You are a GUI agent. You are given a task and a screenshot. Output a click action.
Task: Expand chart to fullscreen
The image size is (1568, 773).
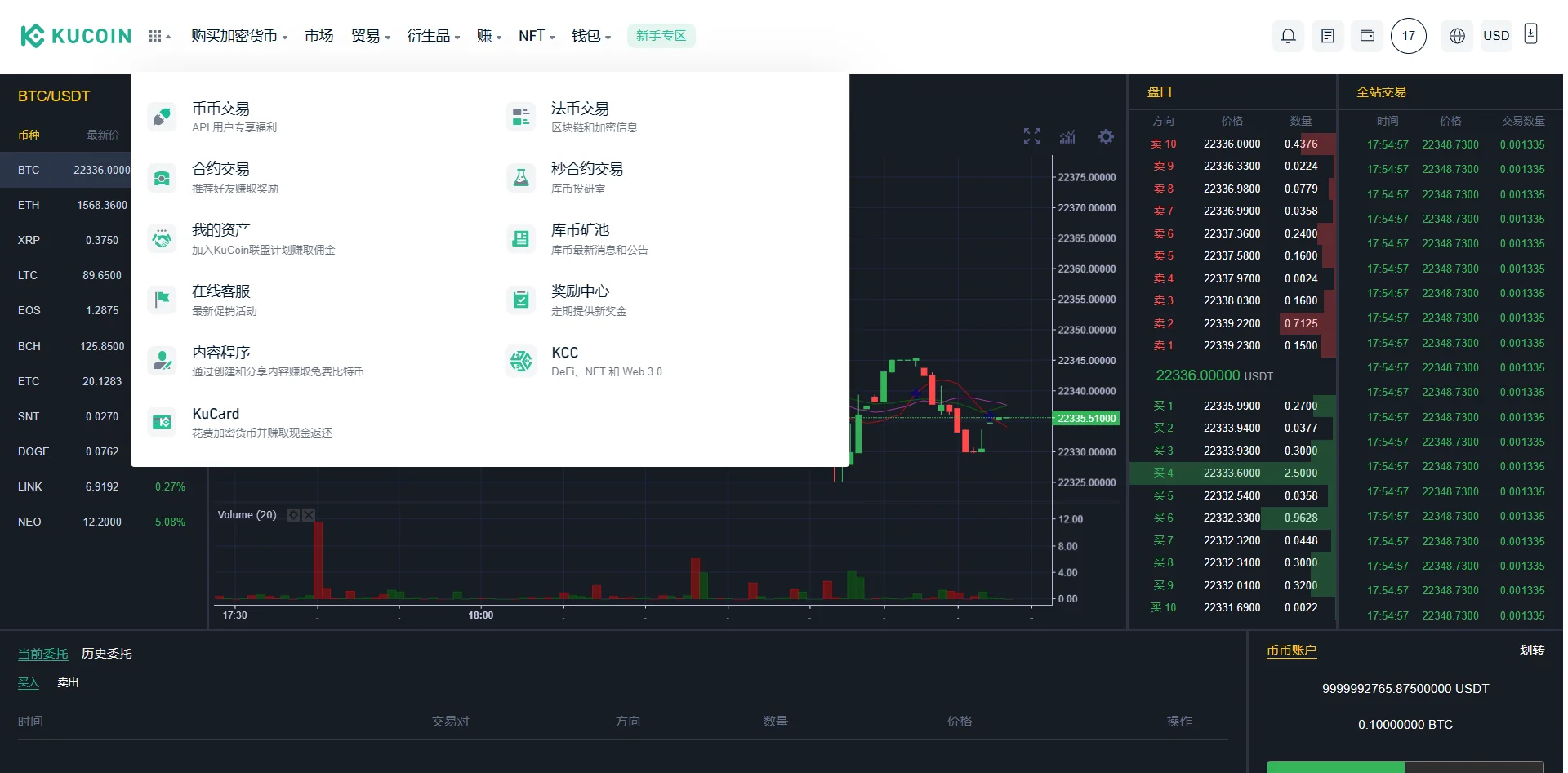pyautogui.click(x=1032, y=136)
